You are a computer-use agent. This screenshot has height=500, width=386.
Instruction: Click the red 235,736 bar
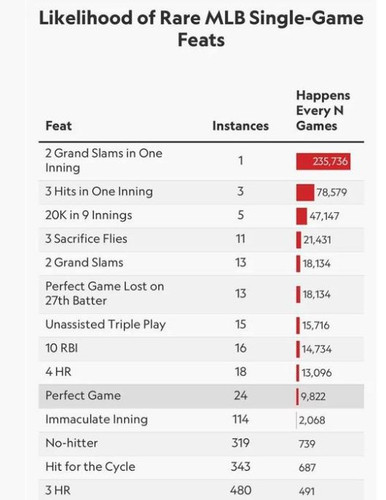tap(323, 161)
